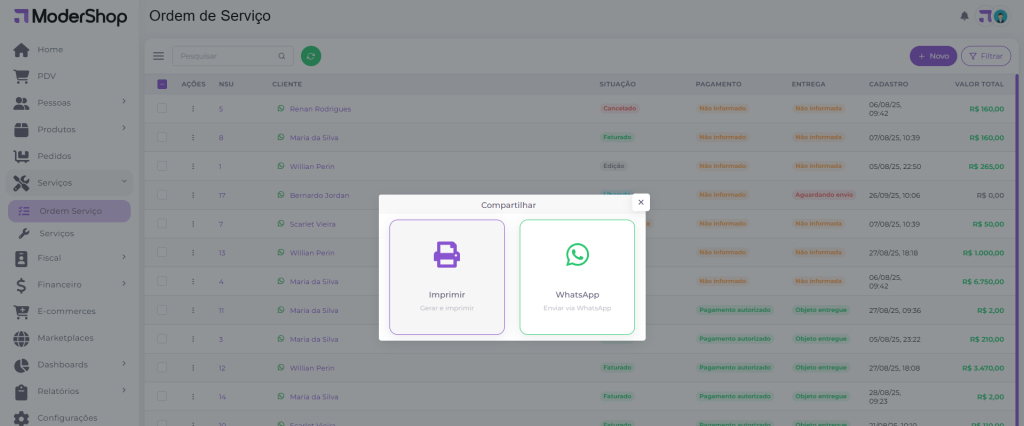Viewport: 1024px width, 426px height.
Task: Open actions menu for order 8
Action: (x=194, y=137)
